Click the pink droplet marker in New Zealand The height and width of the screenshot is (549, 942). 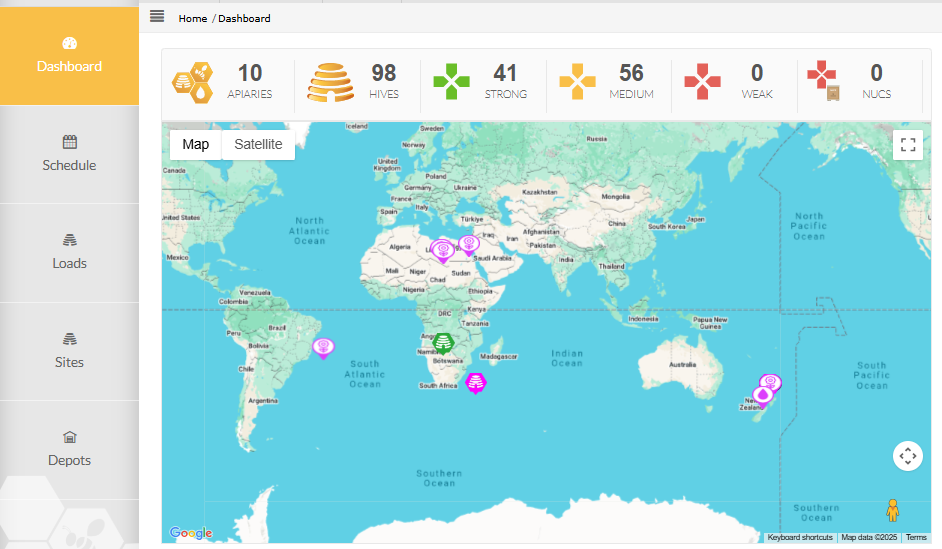pos(763,396)
